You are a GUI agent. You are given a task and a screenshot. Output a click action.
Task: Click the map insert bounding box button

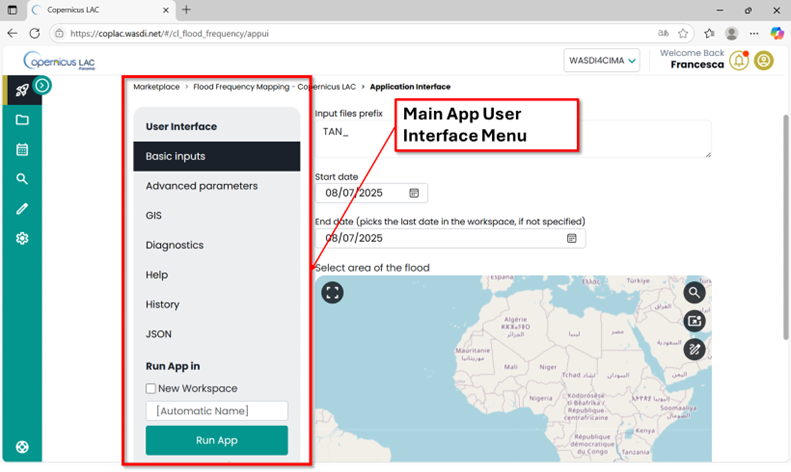click(x=695, y=321)
